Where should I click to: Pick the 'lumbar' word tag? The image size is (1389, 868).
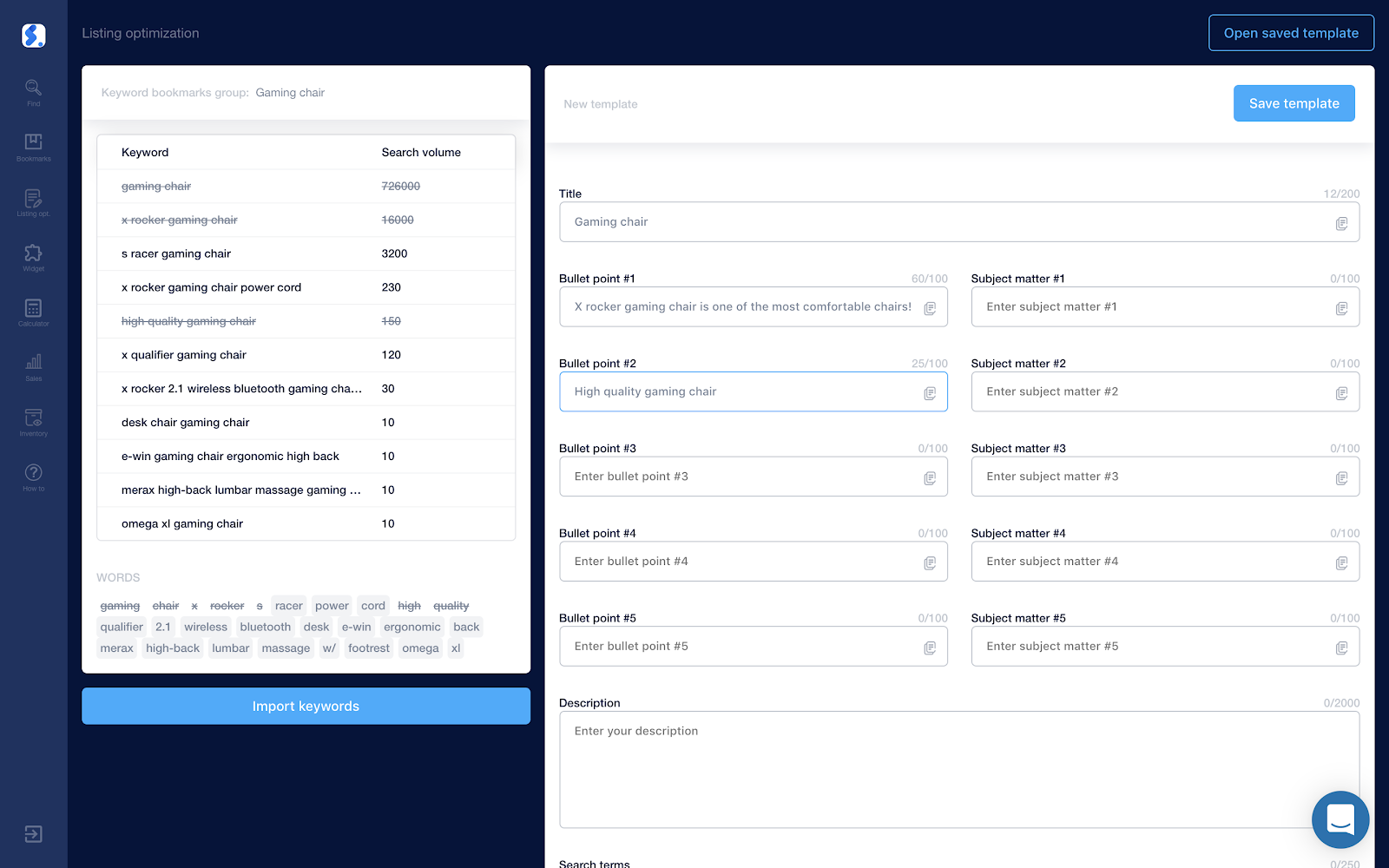click(231, 648)
